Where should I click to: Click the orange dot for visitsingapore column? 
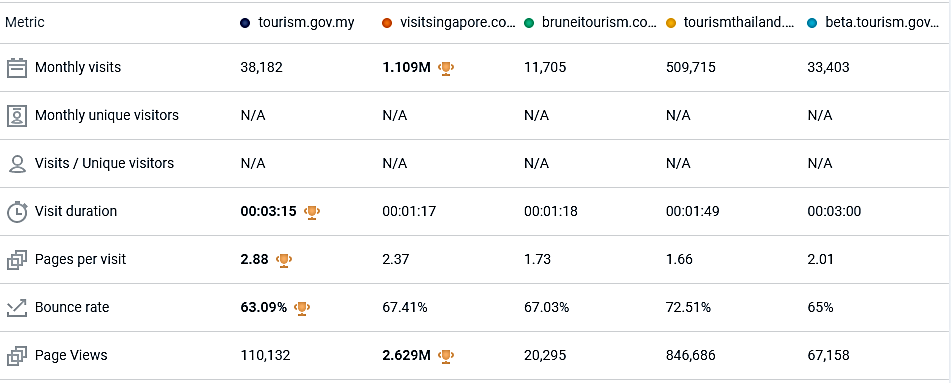pos(387,24)
